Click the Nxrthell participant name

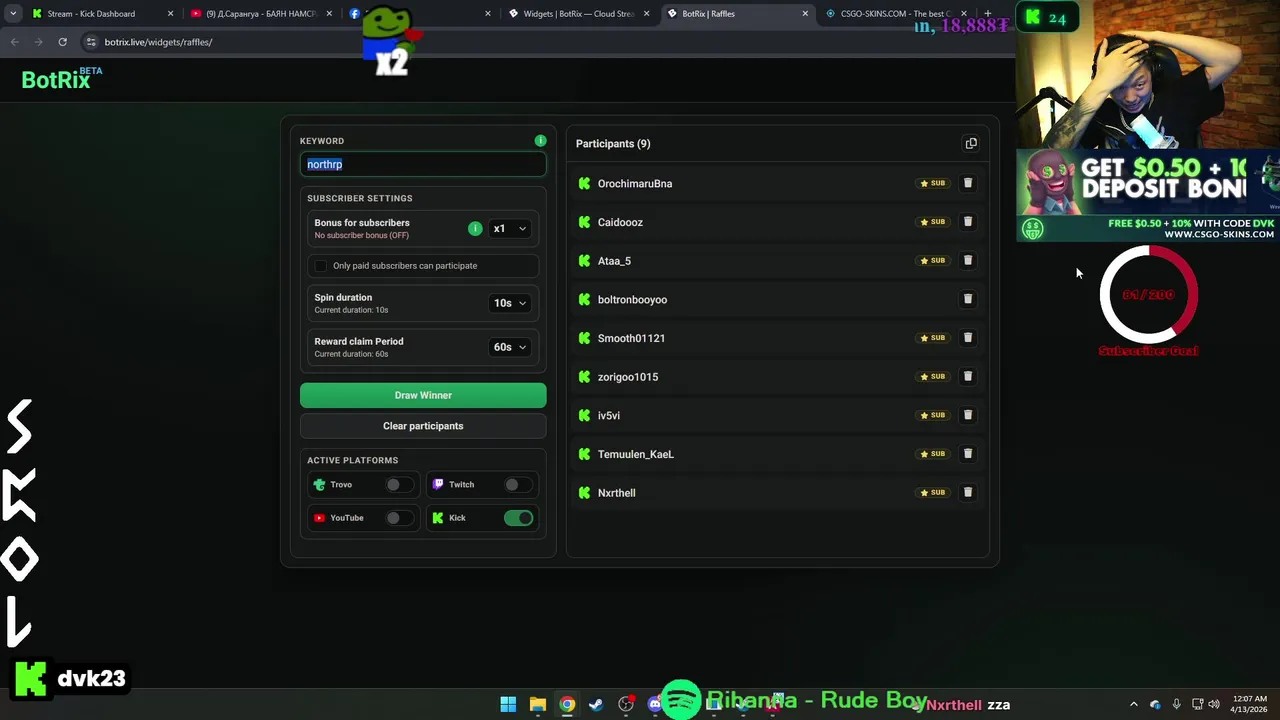[x=616, y=493]
